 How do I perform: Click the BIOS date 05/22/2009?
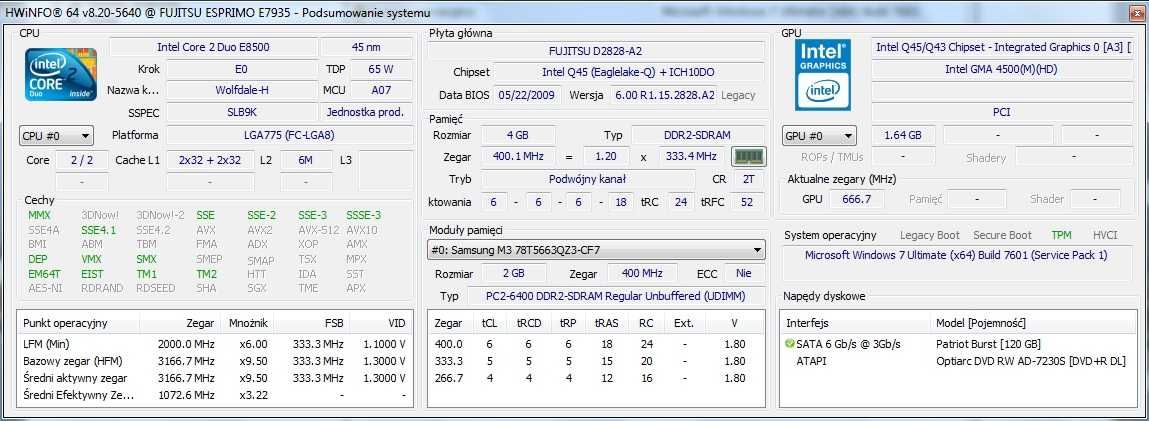(529, 95)
